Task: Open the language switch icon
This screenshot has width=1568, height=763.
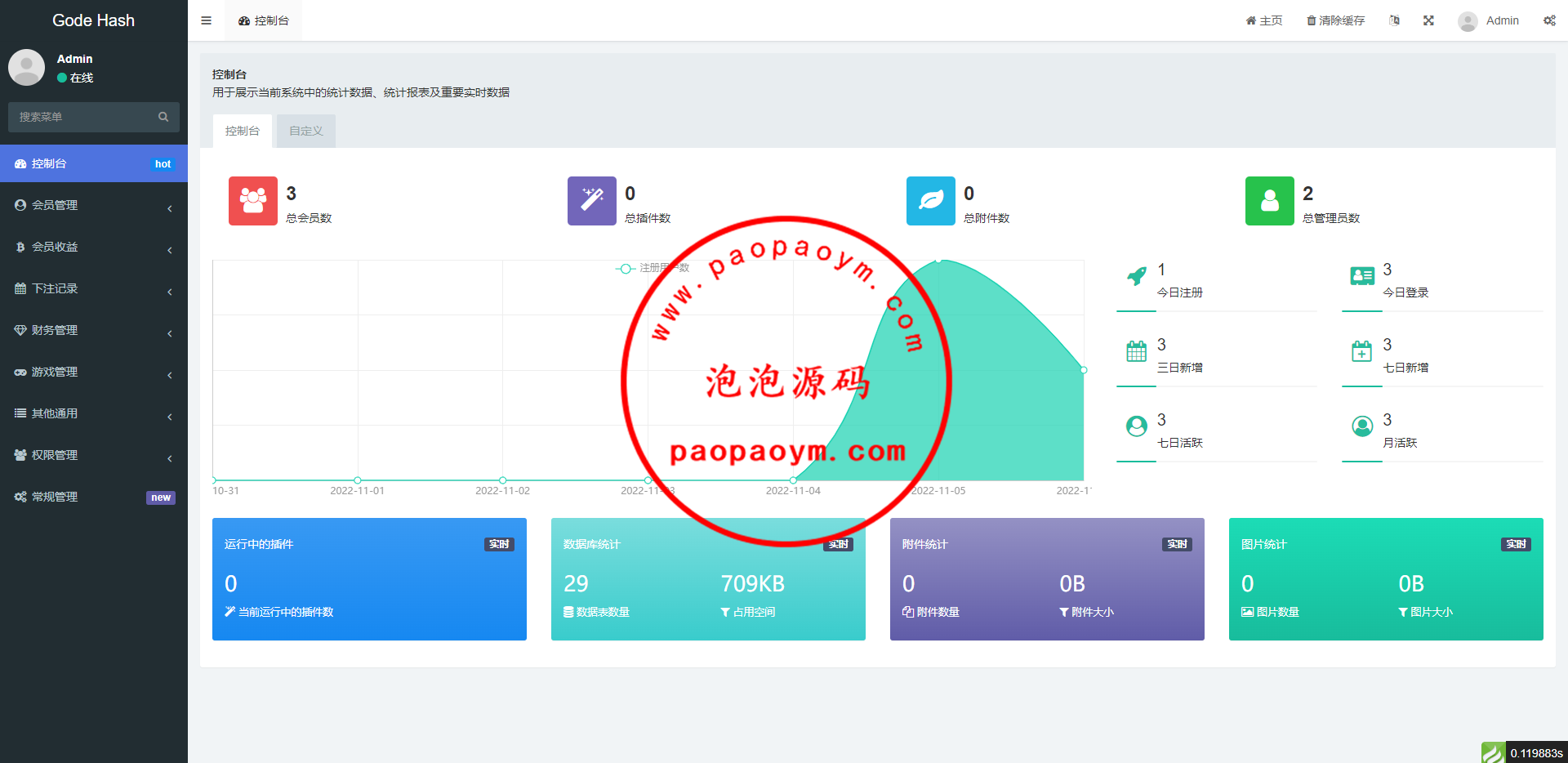Action: click(1395, 20)
